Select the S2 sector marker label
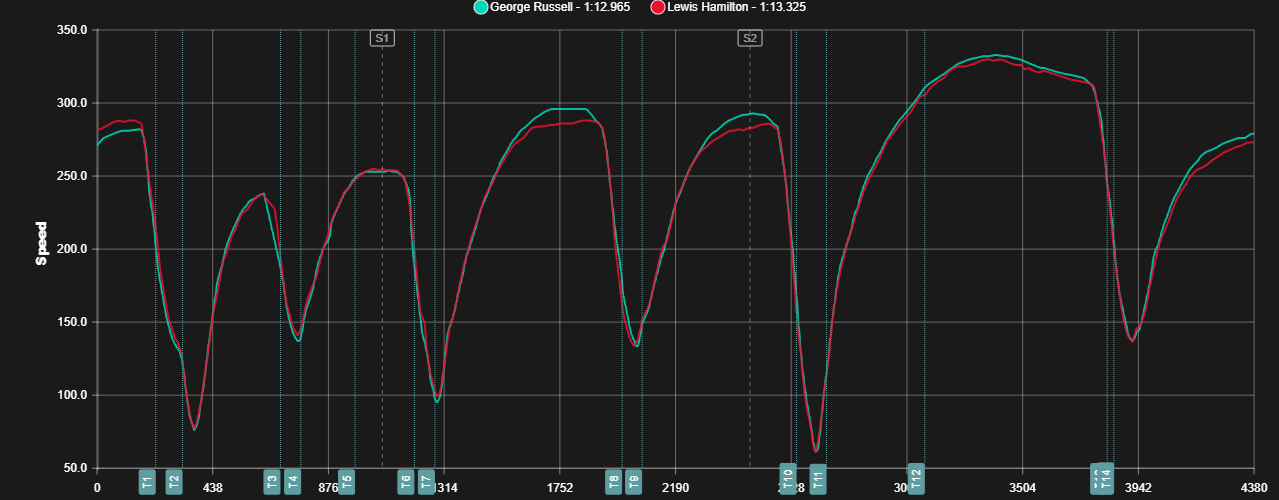Screen dimensions: 1279x500 [x=750, y=38]
